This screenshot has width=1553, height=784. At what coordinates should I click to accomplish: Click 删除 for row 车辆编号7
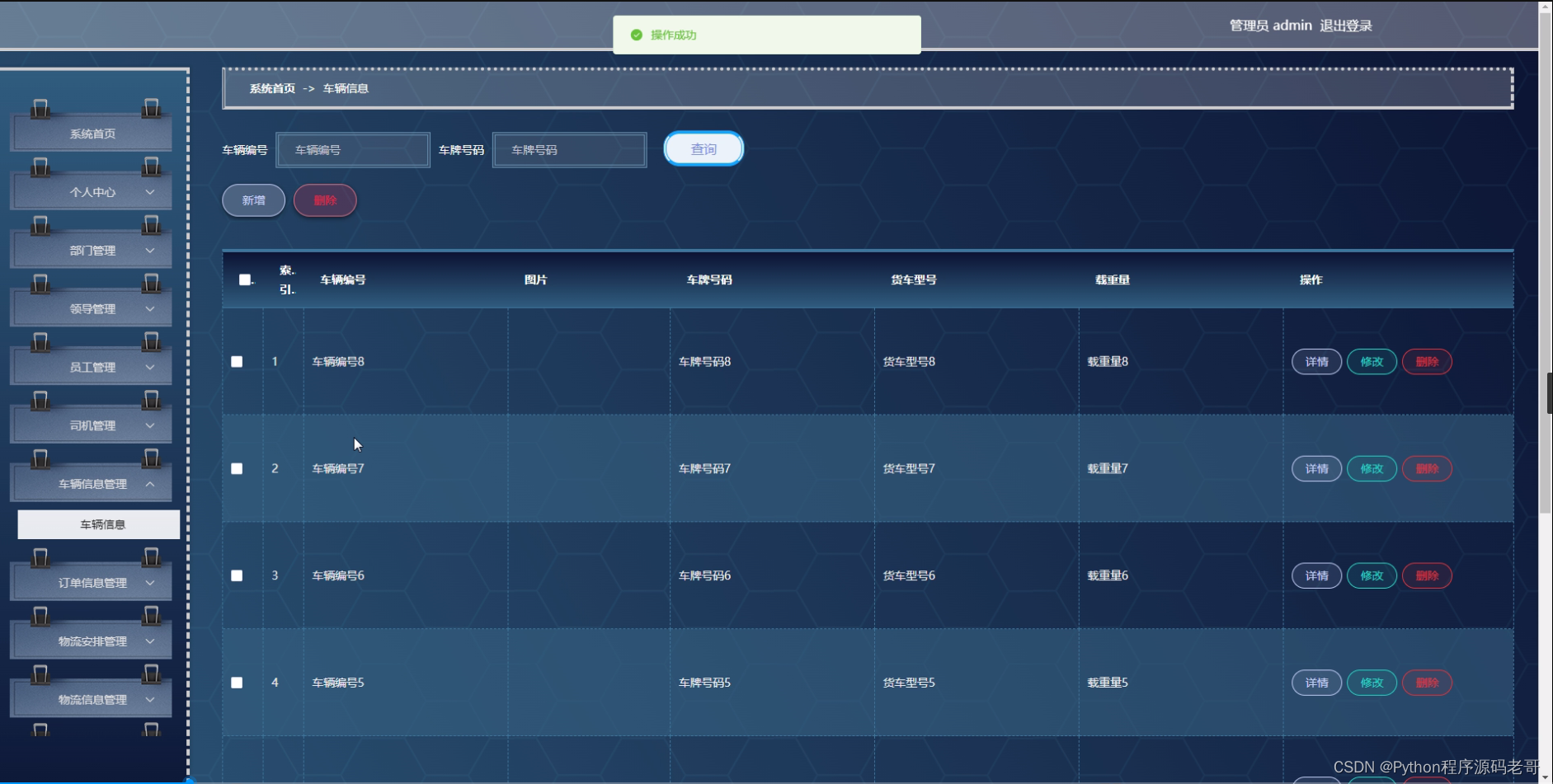click(x=1427, y=469)
